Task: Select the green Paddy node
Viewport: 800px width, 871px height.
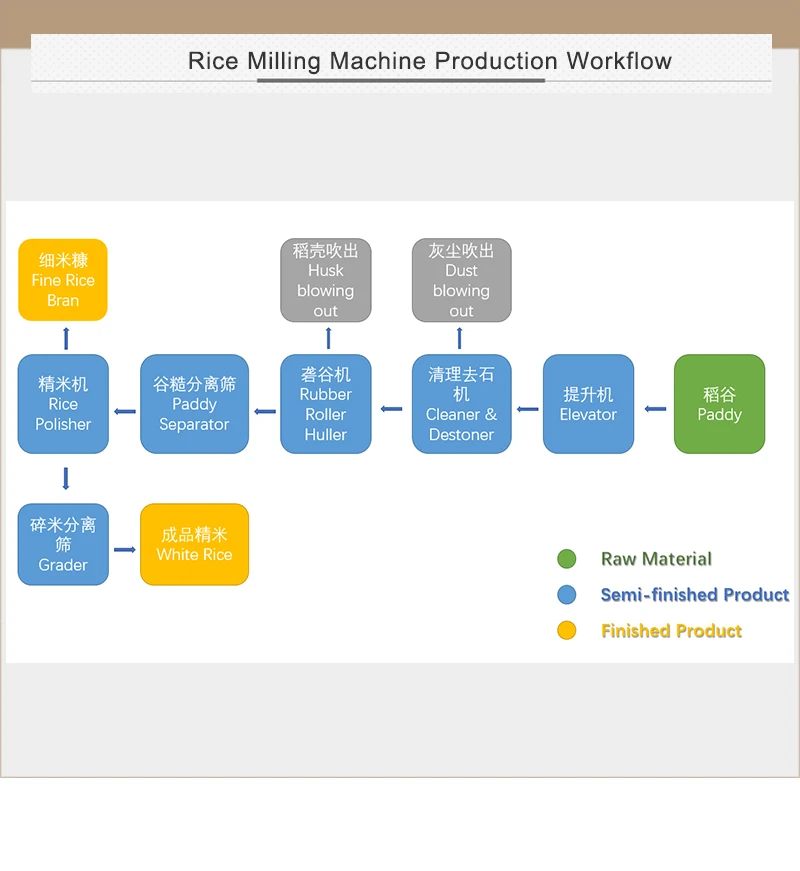Action: tap(719, 404)
